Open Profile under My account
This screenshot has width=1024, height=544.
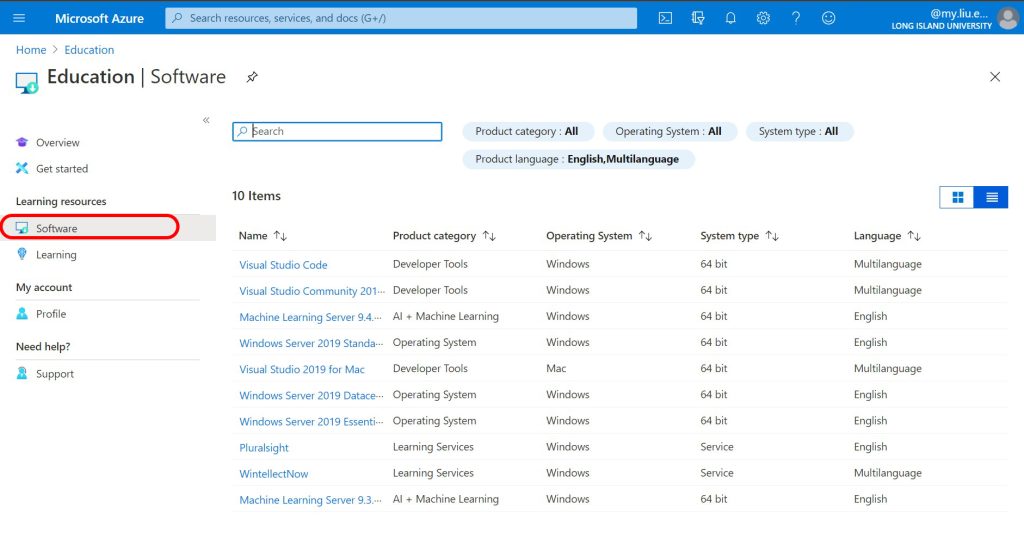(51, 314)
